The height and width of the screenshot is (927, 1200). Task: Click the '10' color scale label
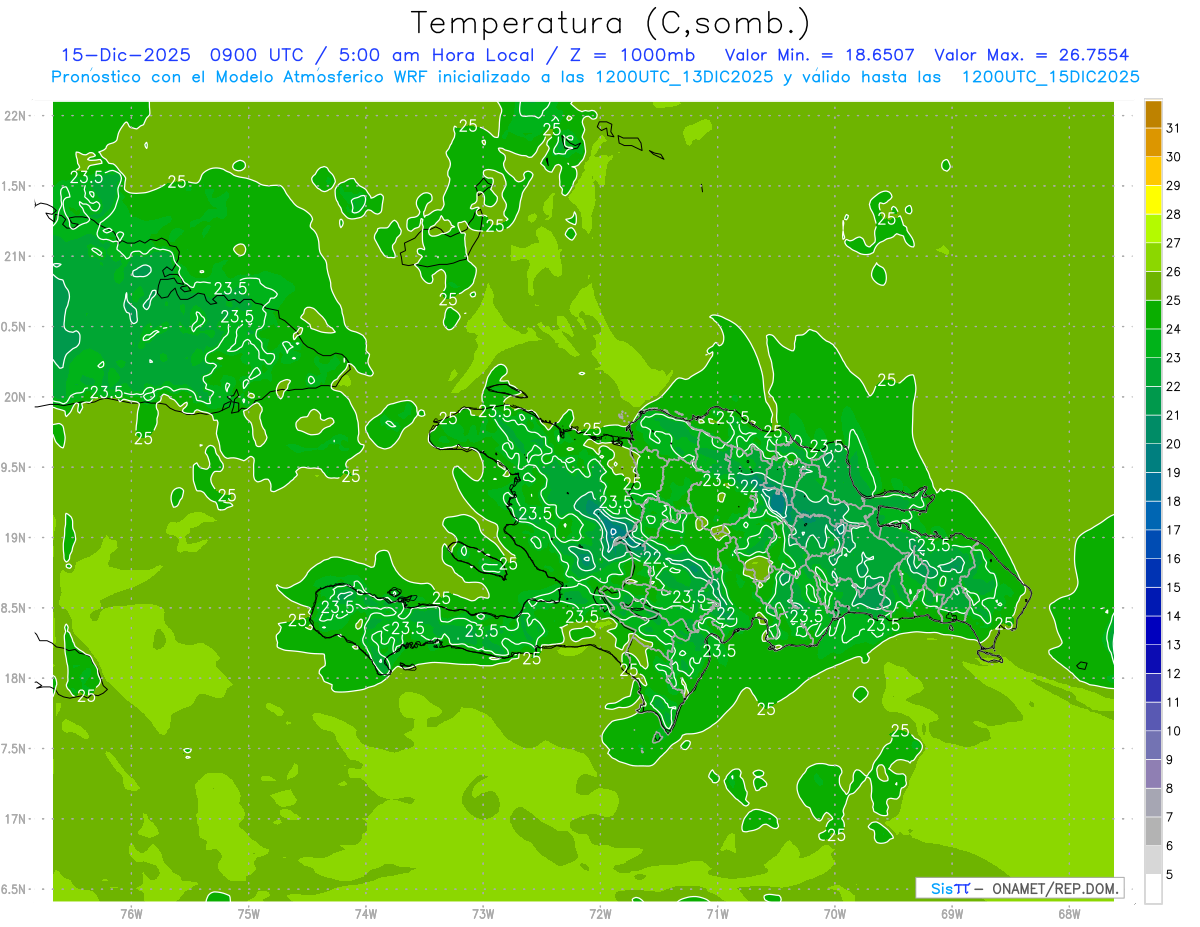click(x=1174, y=731)
